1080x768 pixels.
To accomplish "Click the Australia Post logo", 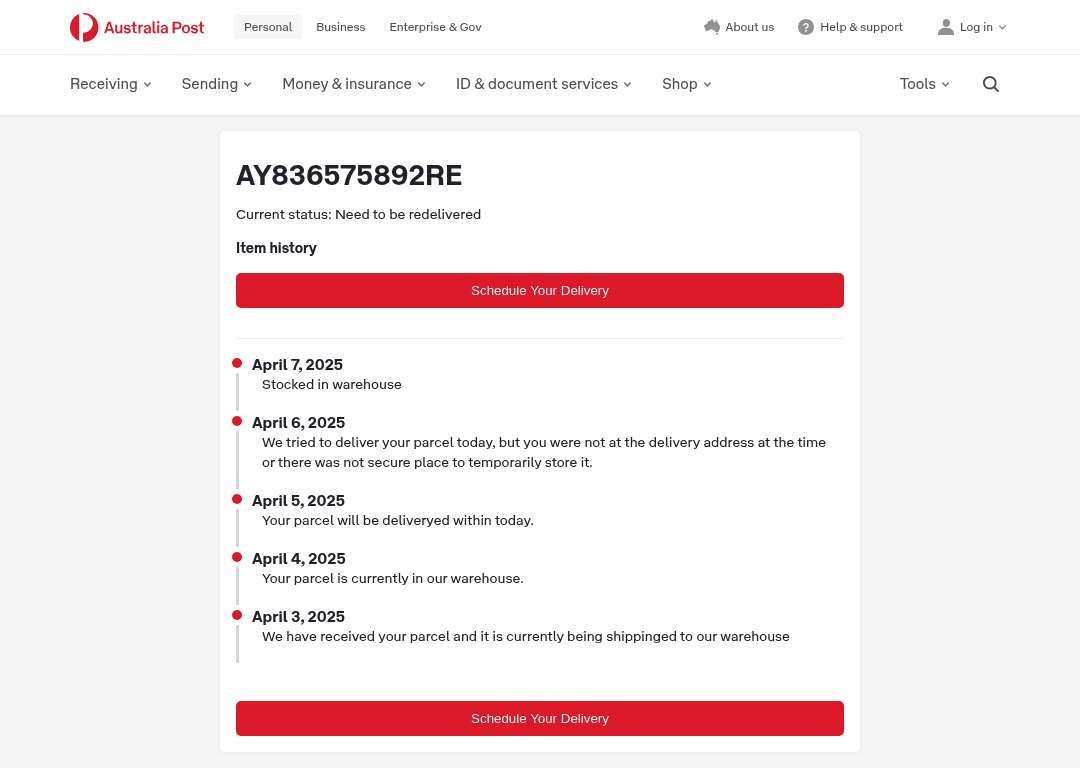I will (x=137, y=28).
